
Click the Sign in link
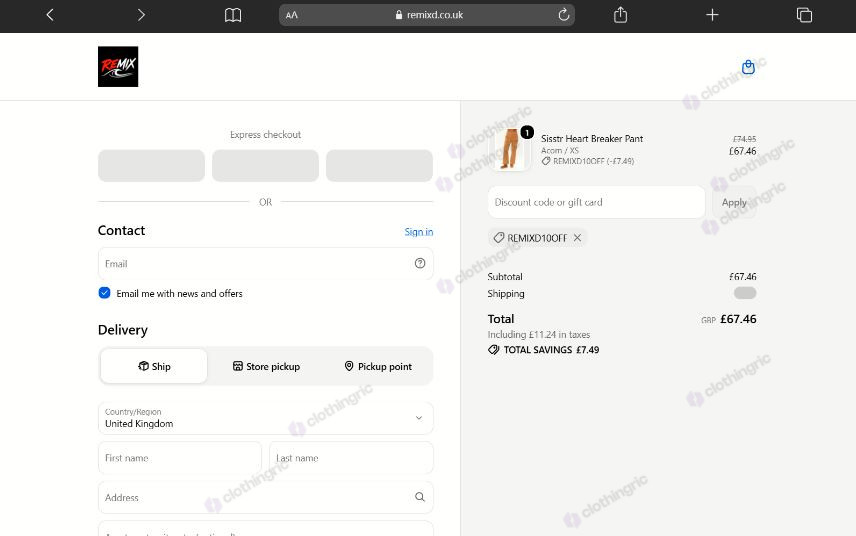[419, 232]
